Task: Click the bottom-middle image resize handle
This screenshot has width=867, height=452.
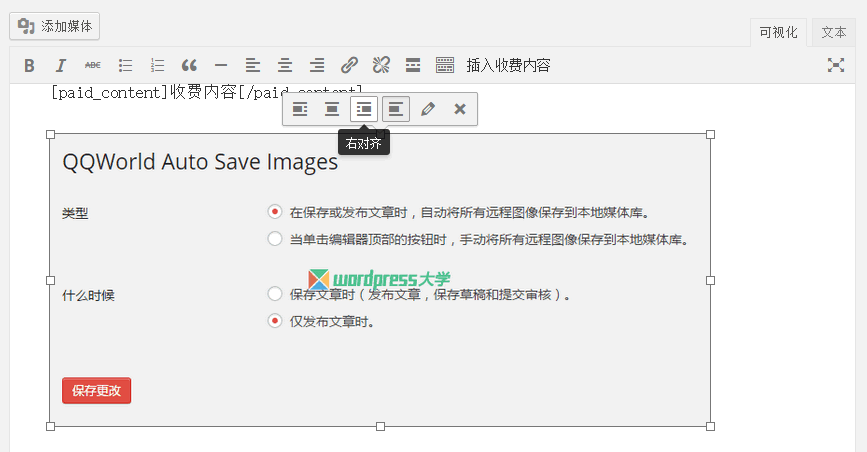Action: [380, 427]
